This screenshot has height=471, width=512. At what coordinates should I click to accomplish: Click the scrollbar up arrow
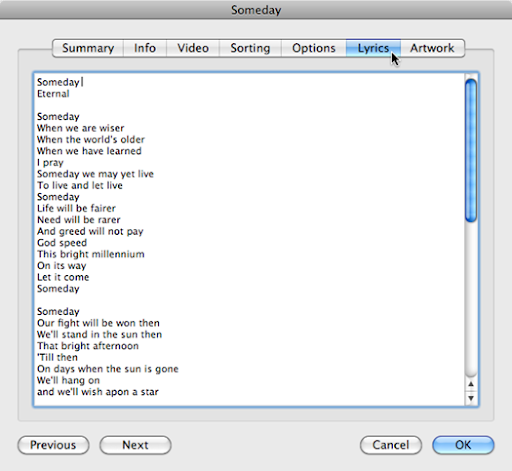(471, 384)
